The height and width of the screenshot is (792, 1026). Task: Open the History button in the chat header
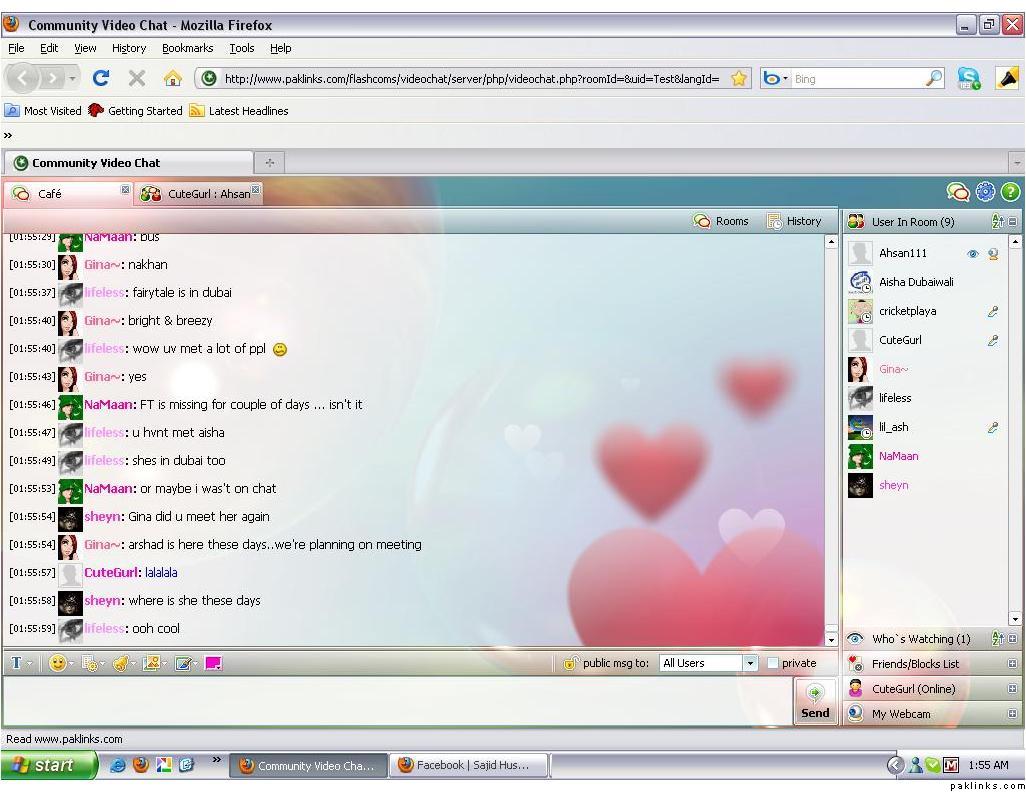coord(794,222)
